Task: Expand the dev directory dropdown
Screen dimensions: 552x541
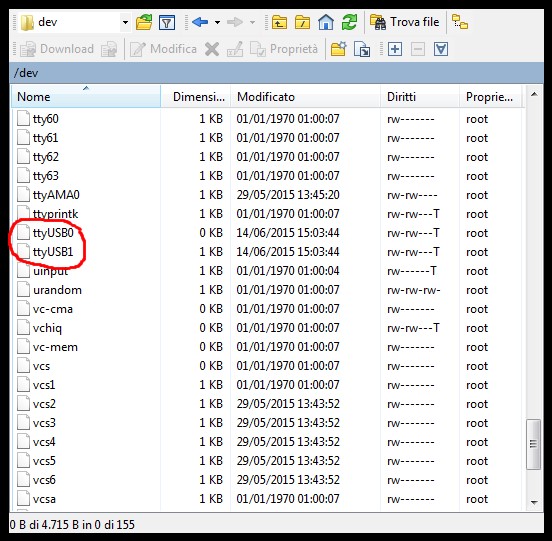Action: [125, 23]
